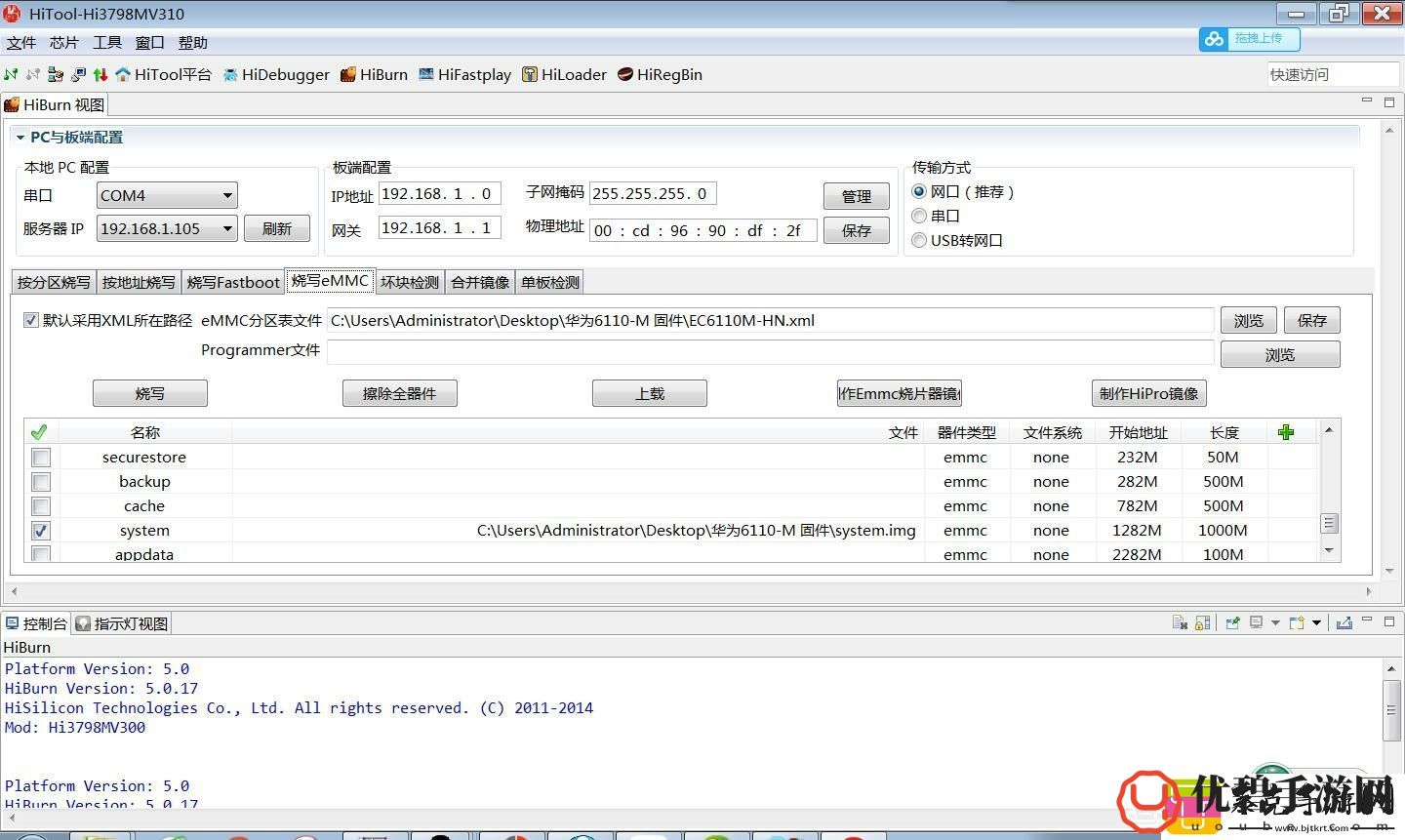Open the 窗口 menu
Viewport: 1405px width, 840px height.
(149, 43)
